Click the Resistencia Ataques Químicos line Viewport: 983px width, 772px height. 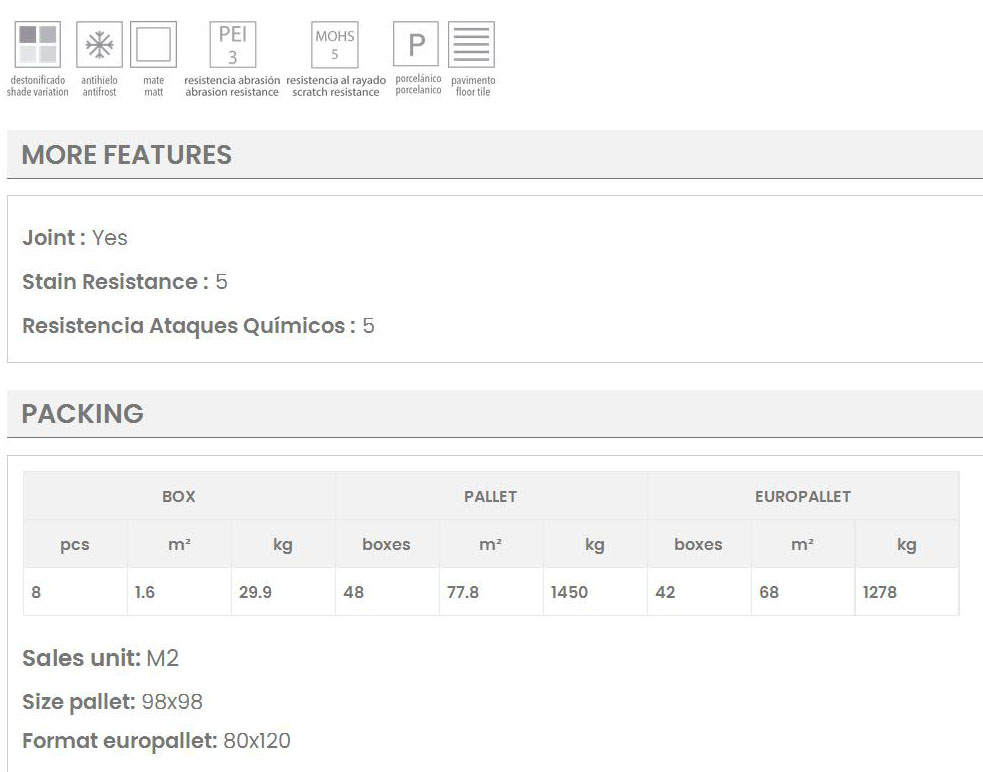[x=198, y=326]
